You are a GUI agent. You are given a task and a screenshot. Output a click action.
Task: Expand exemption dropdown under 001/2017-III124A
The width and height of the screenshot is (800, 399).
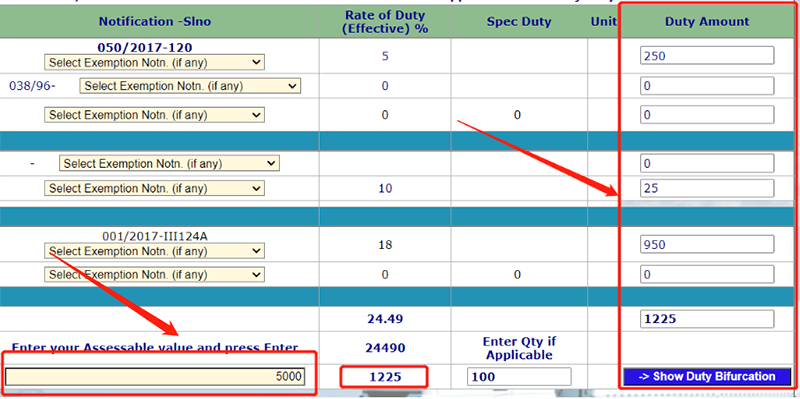click(155, 251)
